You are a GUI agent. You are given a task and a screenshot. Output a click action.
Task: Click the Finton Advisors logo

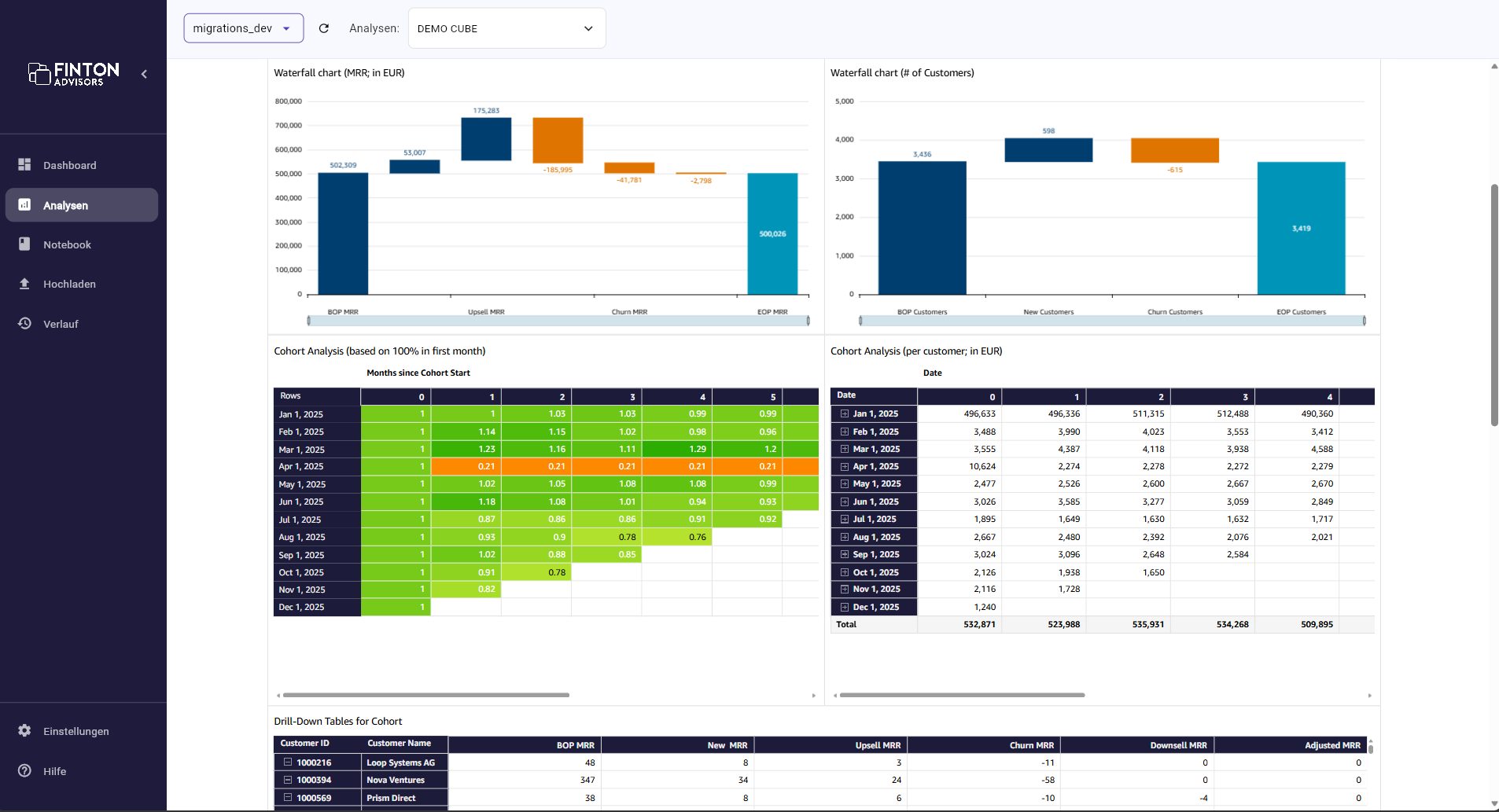pyautogui.click(x=74, y=74)
